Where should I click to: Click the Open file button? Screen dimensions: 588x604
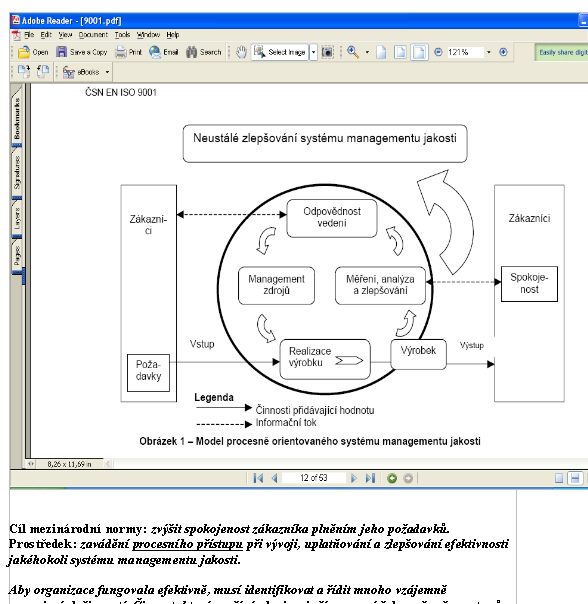pyautogui.click(x=33, y=52)
